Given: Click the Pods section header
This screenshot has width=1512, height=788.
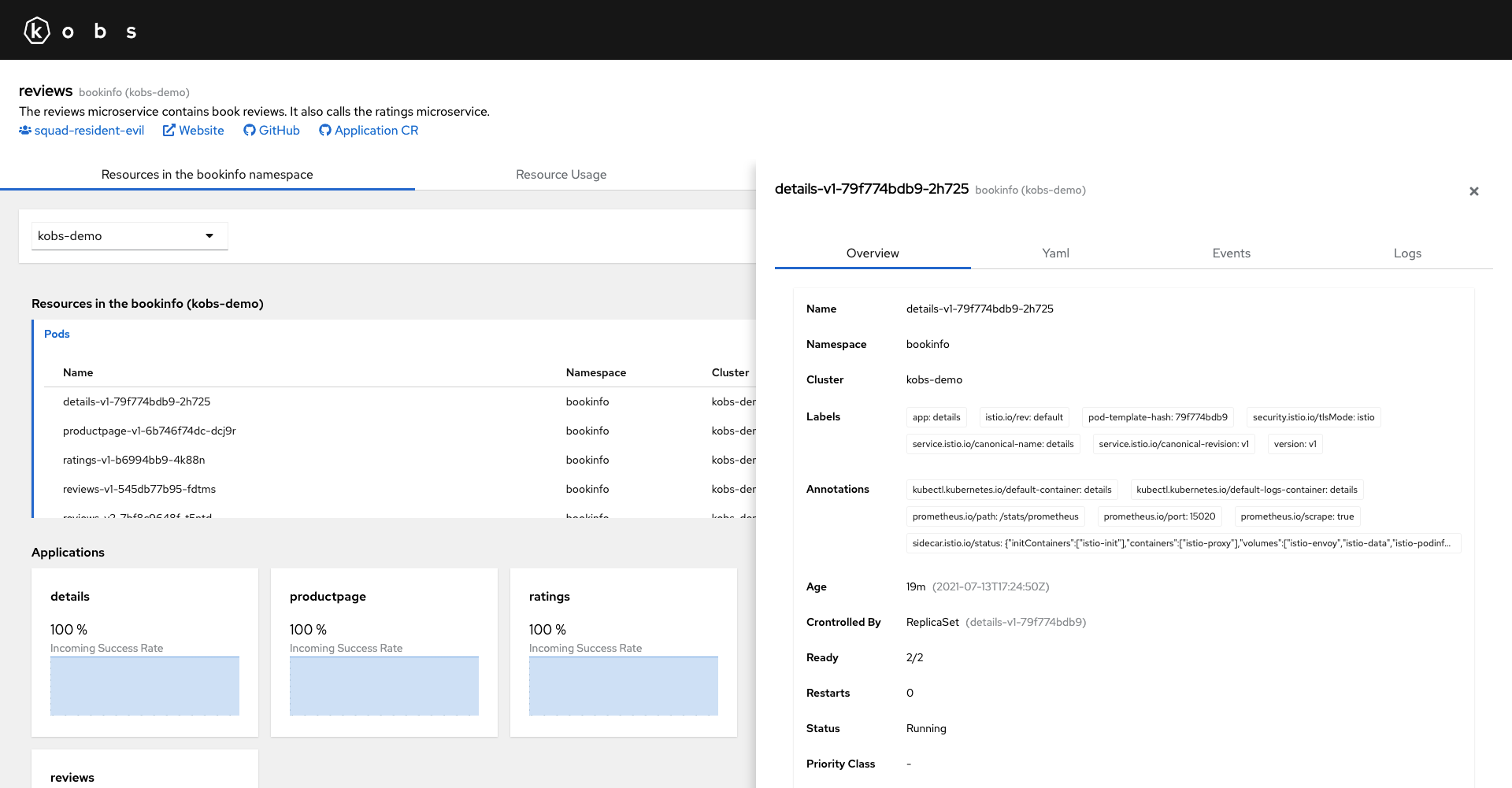Looking at the screenshot, I should coord(57,335).
